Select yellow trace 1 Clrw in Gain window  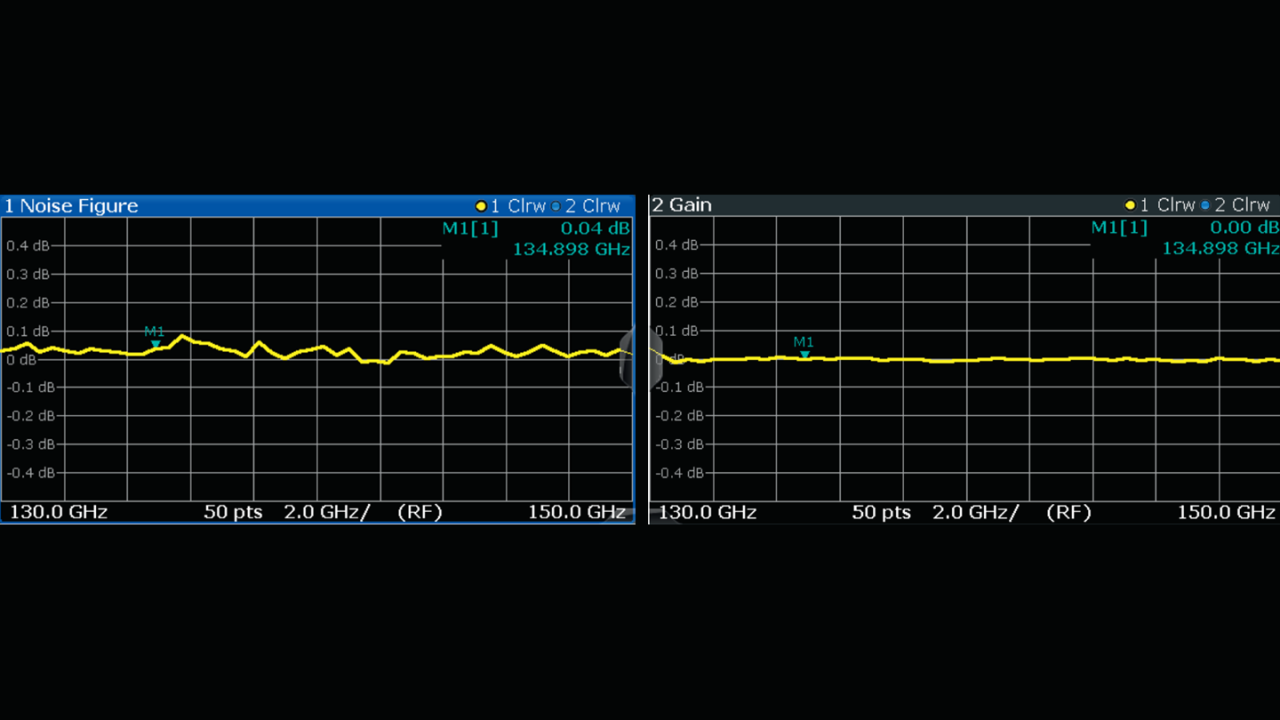(x=1159, y=205)
